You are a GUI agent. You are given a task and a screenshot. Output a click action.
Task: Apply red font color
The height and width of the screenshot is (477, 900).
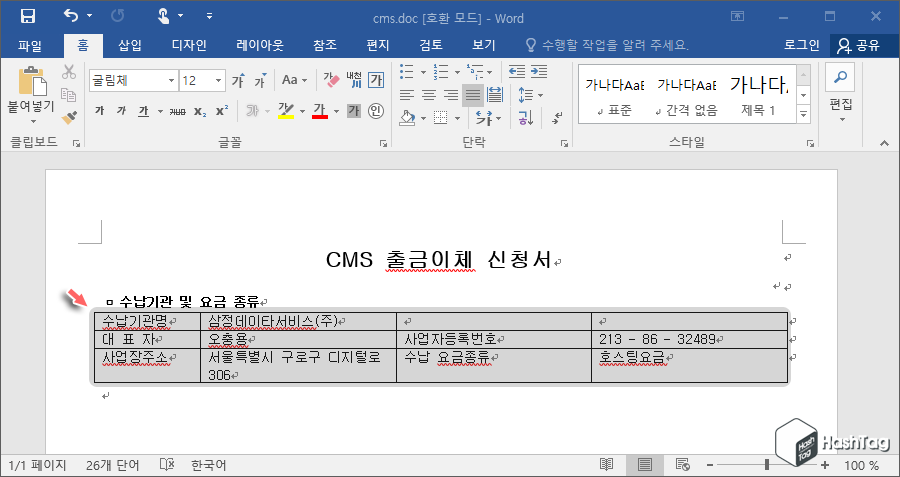pos(320,111)
